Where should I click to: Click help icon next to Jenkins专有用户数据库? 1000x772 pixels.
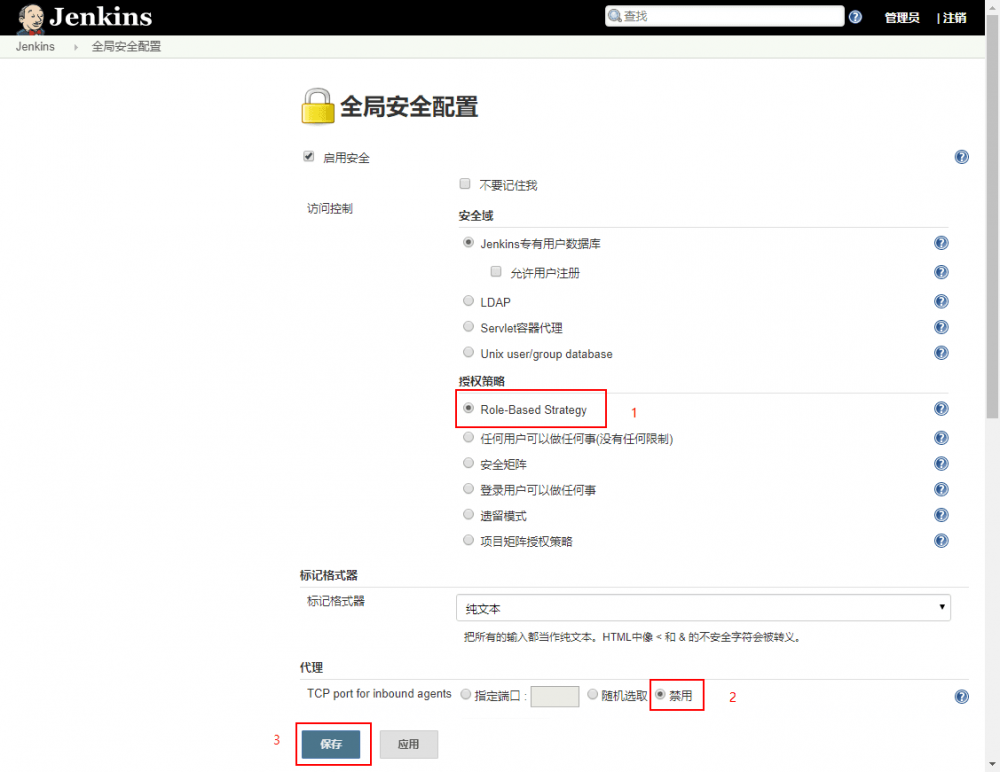tap(941, 242)
